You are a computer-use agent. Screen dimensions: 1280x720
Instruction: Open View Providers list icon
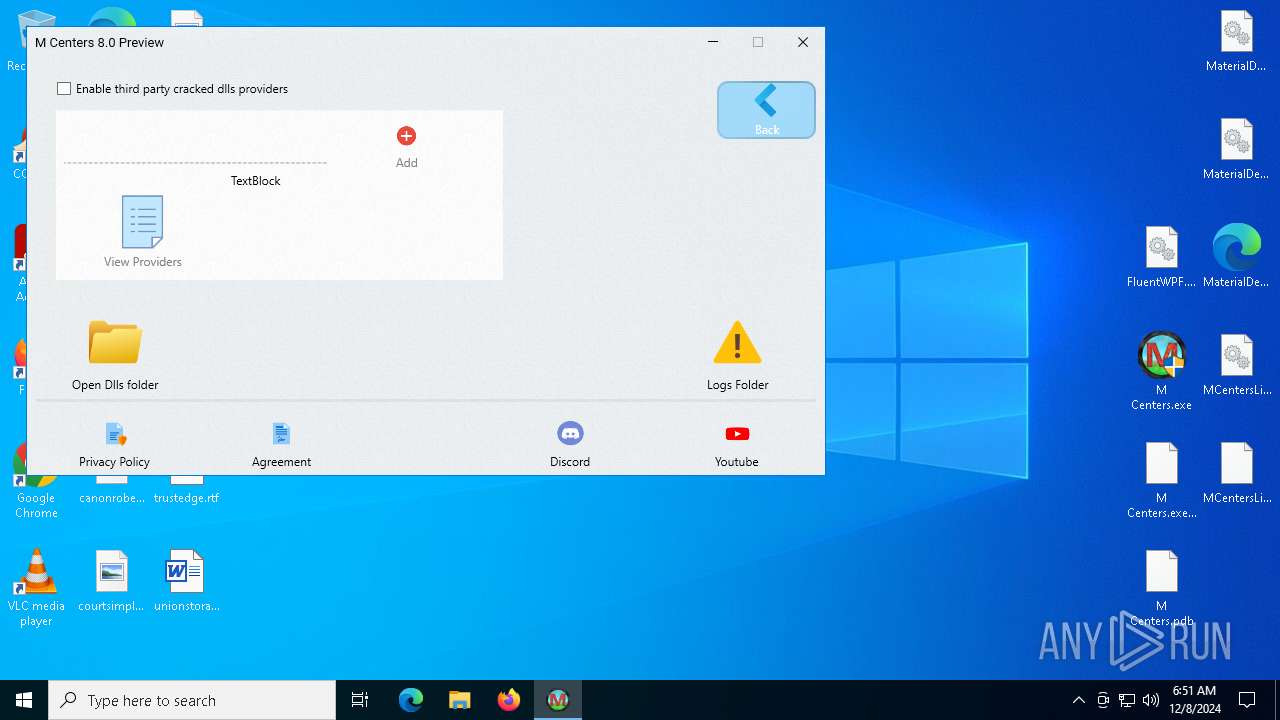click(142, 222)
